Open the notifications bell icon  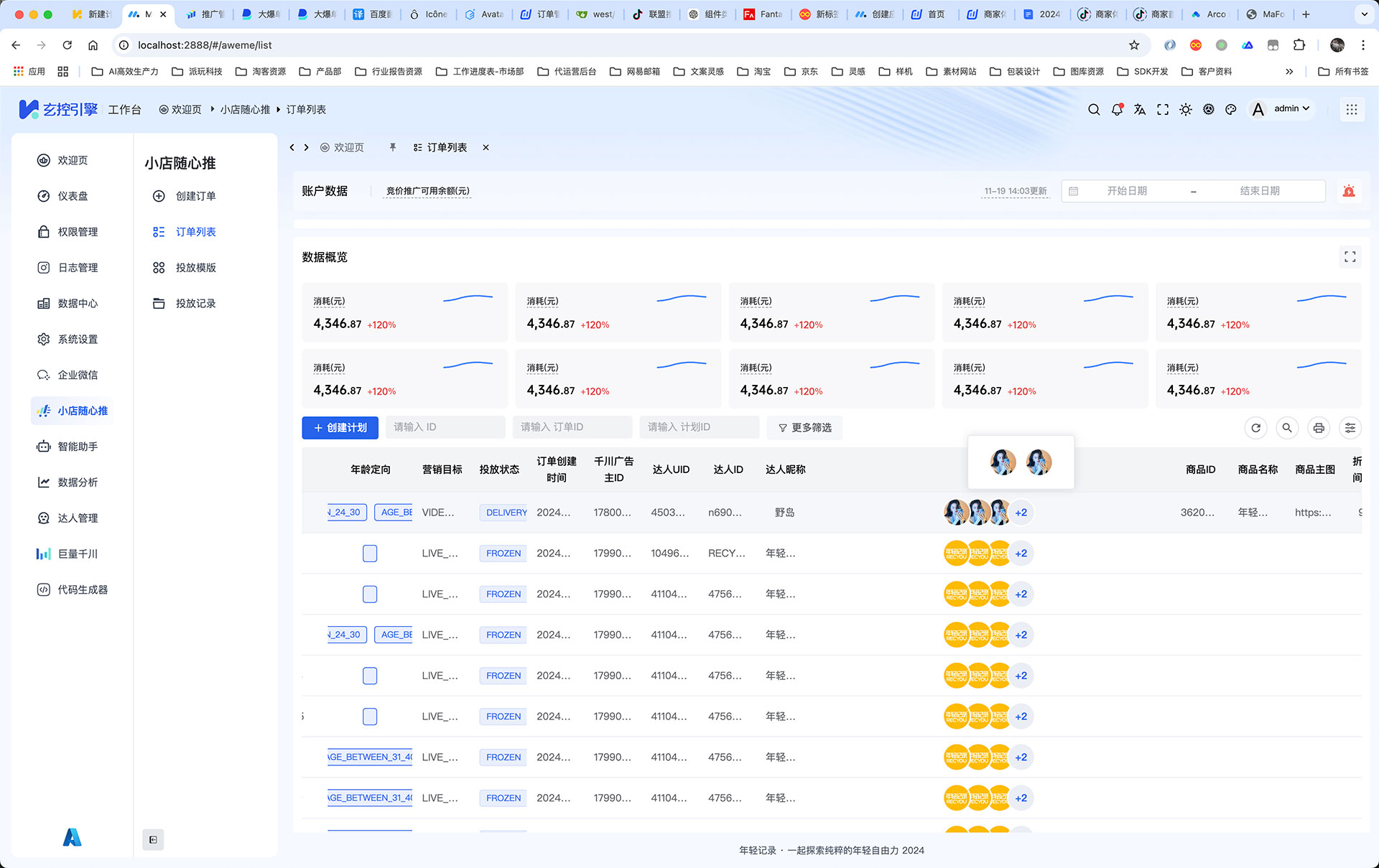(1117, 109)
